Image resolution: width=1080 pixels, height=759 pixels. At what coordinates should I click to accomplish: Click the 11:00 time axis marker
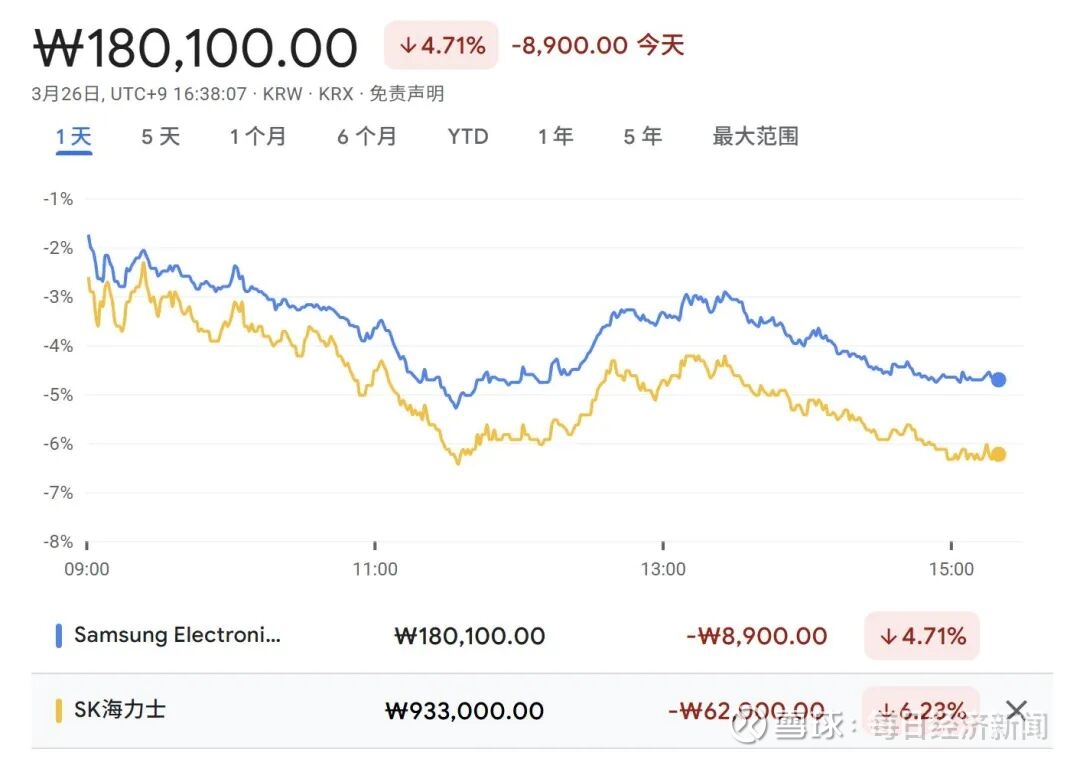pos(375,569)
